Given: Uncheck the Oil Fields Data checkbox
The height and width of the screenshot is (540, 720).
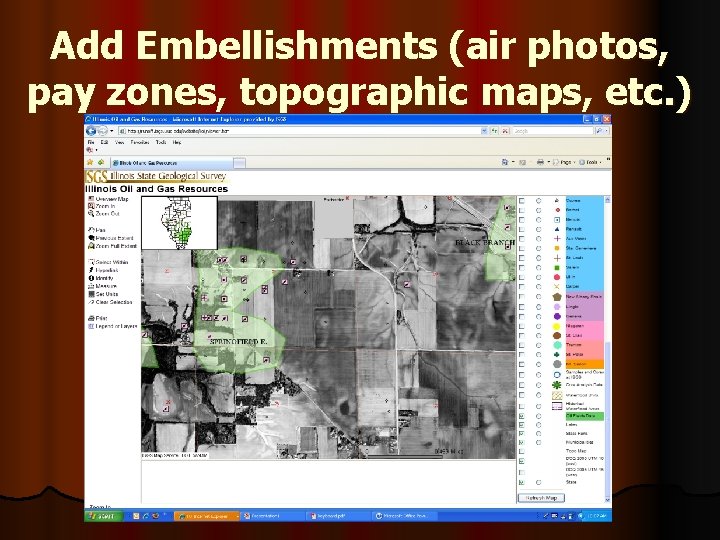Looking at the screenshot, I should click(522, 416).
